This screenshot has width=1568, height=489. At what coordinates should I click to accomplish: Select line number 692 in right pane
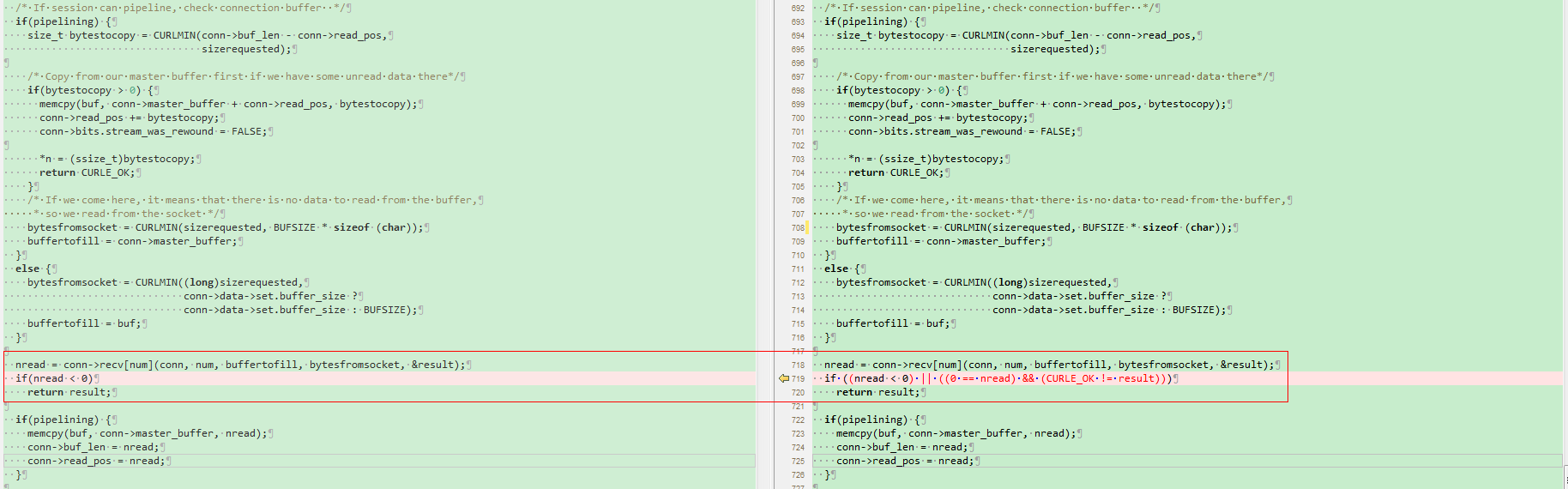point(798,8)
